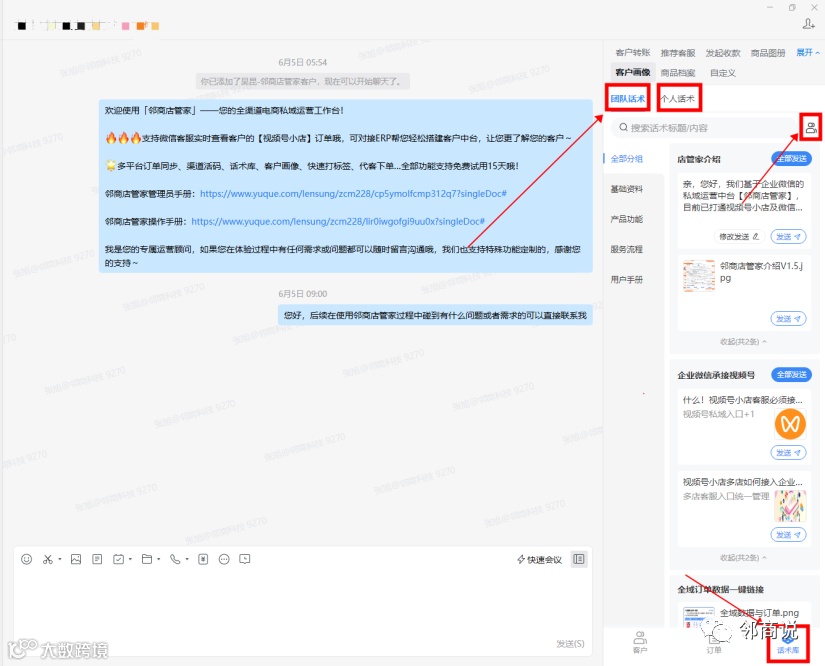Click the 发送(S) send button
The height and width of the screenshot is (666, 825).
pyautogui.click(x=570, y=643)
